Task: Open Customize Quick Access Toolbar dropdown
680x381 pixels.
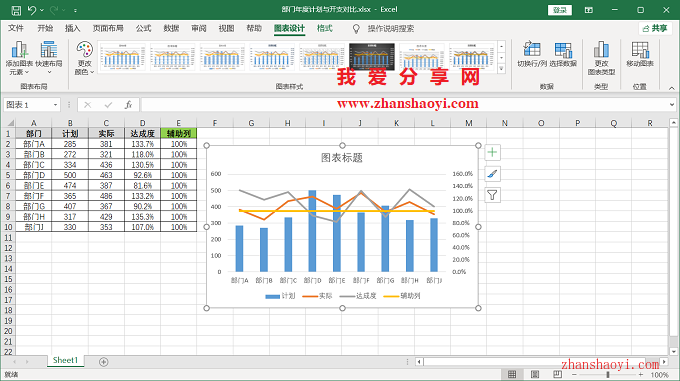Action: click(75, 10)
